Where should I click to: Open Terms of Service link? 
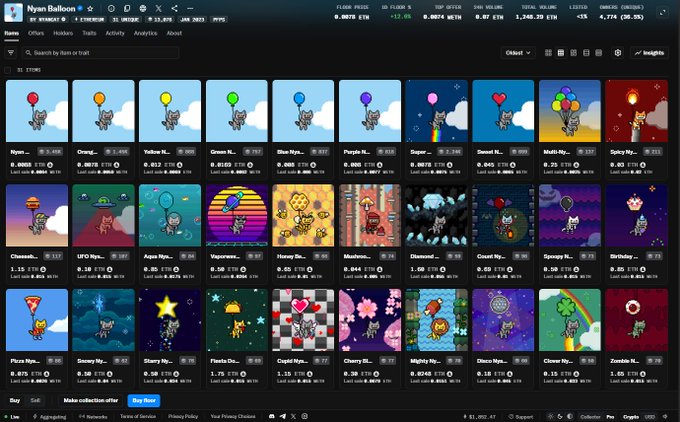coord(137,416)
